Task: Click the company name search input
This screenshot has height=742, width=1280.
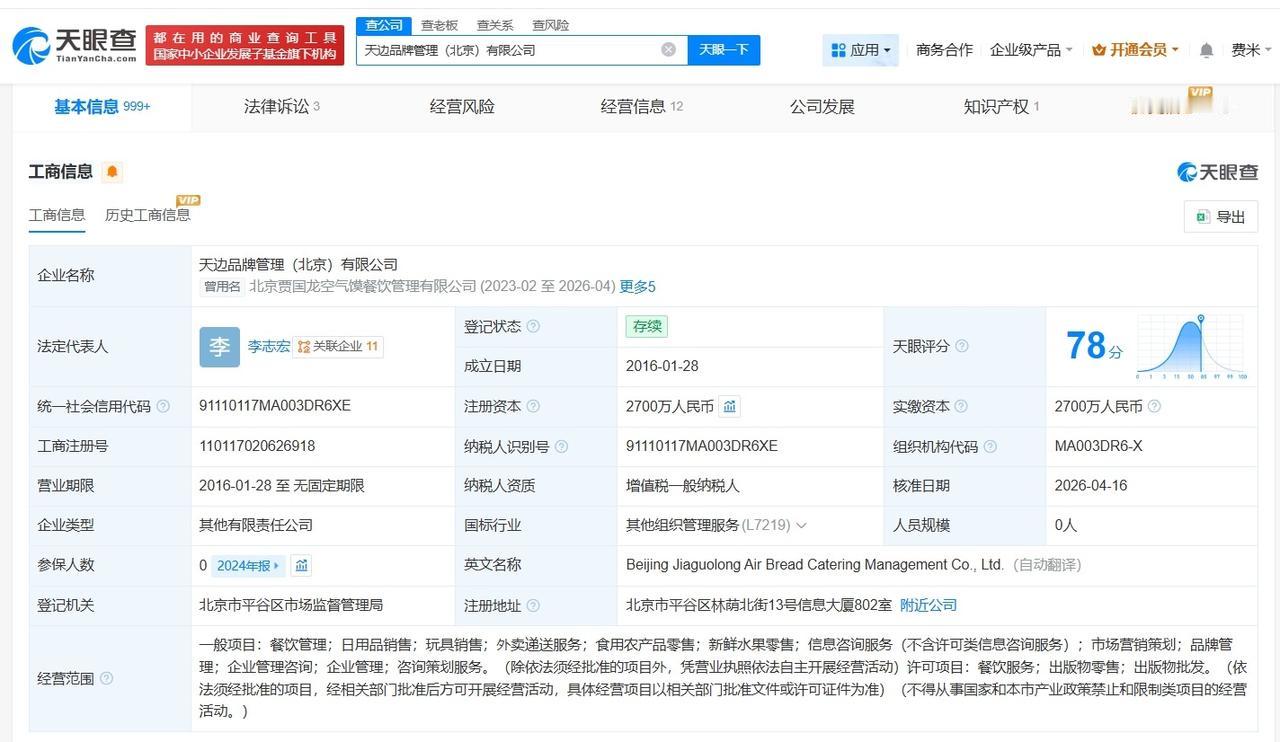Action: point(508,50)
